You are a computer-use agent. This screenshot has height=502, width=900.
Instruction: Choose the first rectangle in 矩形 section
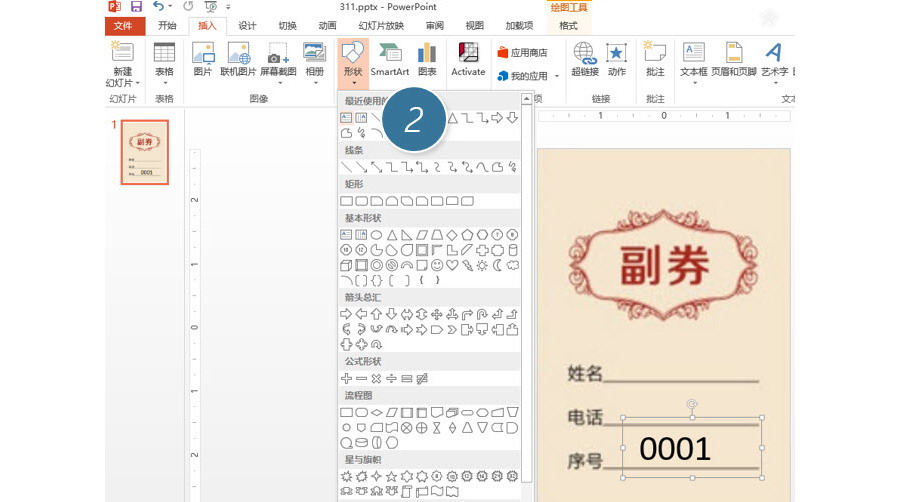(x=346, y=201)
